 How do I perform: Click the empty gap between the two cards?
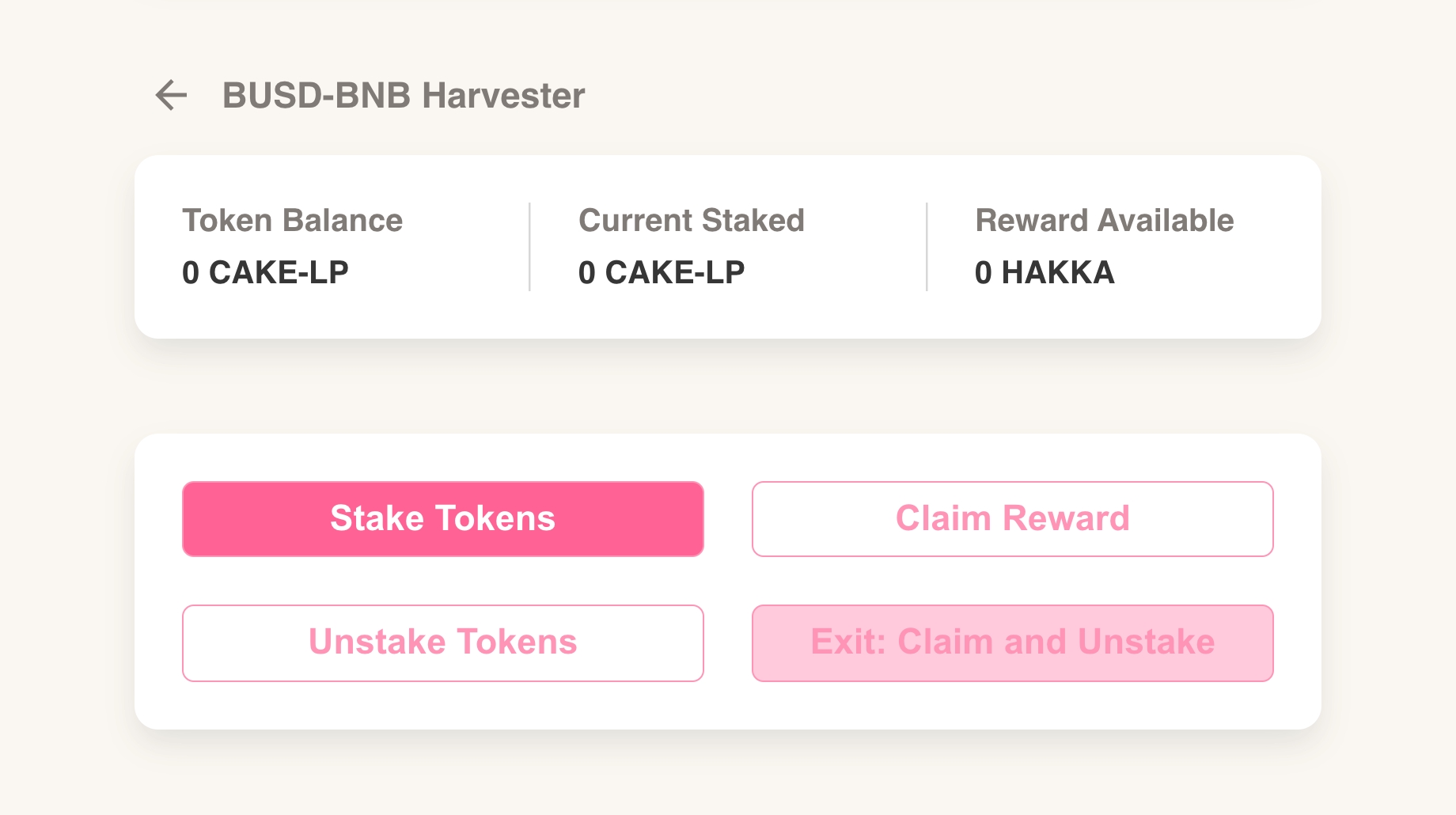coord(728,386)
